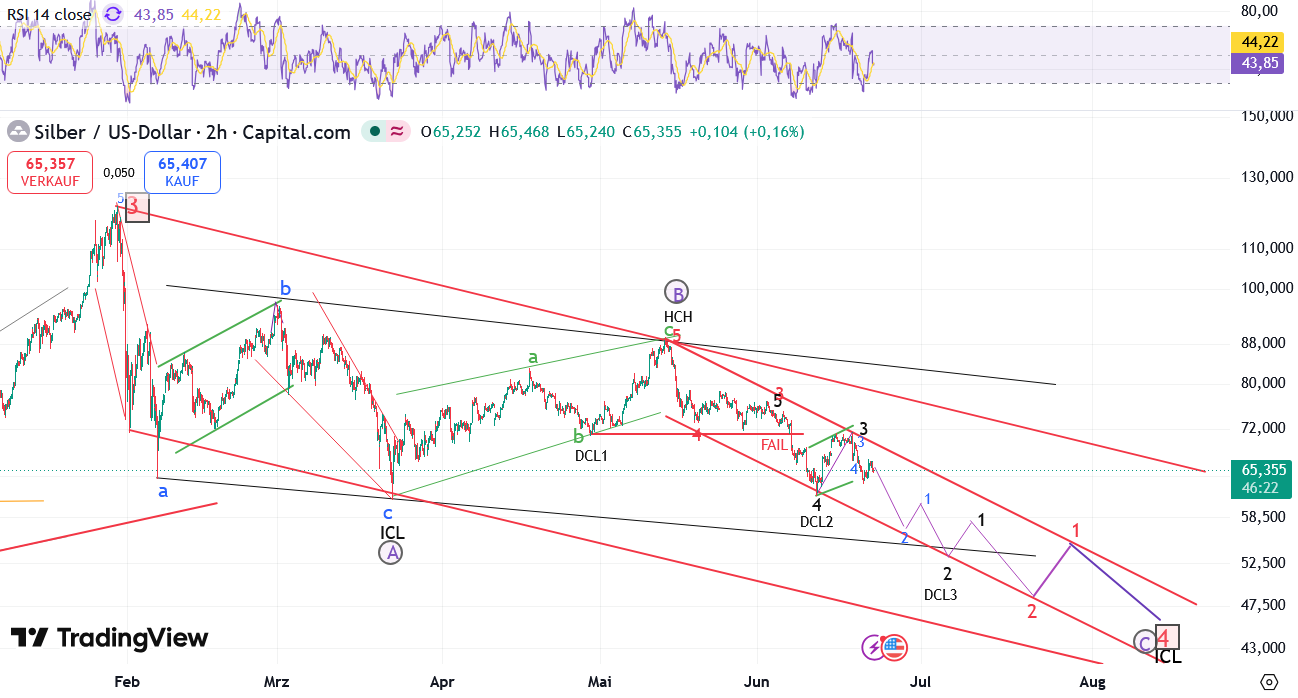Click the 0,050 spread value
This screenshot has height=698, width=1298.
[118, 172]
